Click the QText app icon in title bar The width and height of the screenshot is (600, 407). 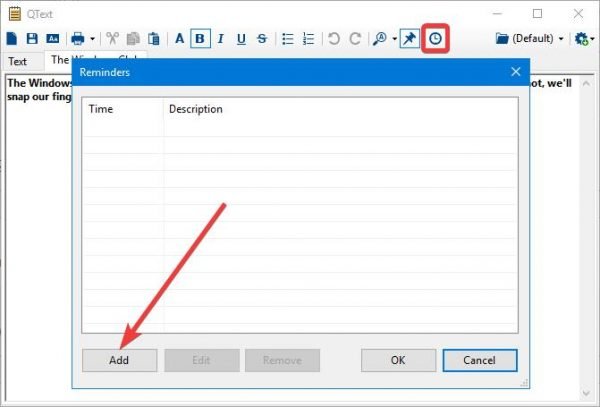pos(15,14)
